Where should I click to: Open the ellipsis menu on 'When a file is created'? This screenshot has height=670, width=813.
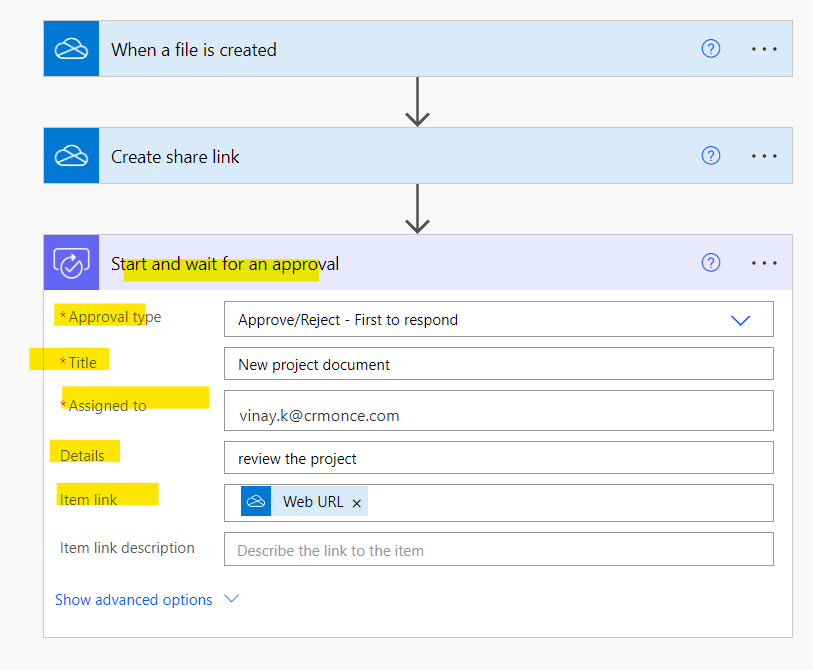[x=764, y=49]
